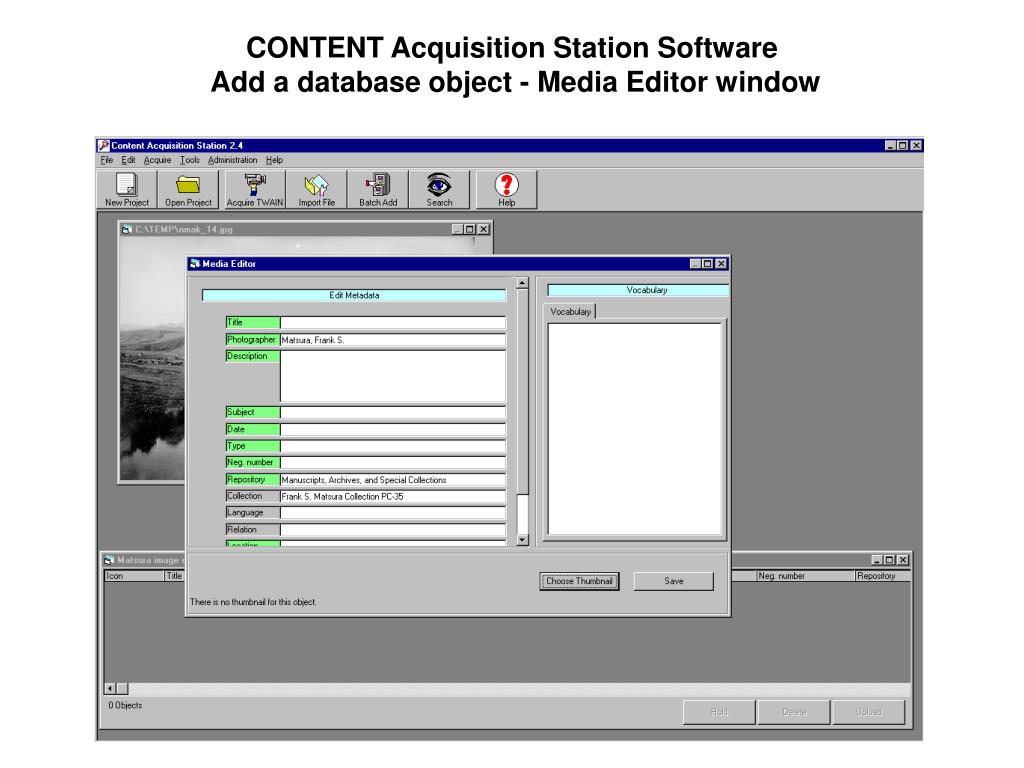1024x768 pixels.
Task: Click the green Subject field label
Action: pyautogui.click(x=253, y=412)
